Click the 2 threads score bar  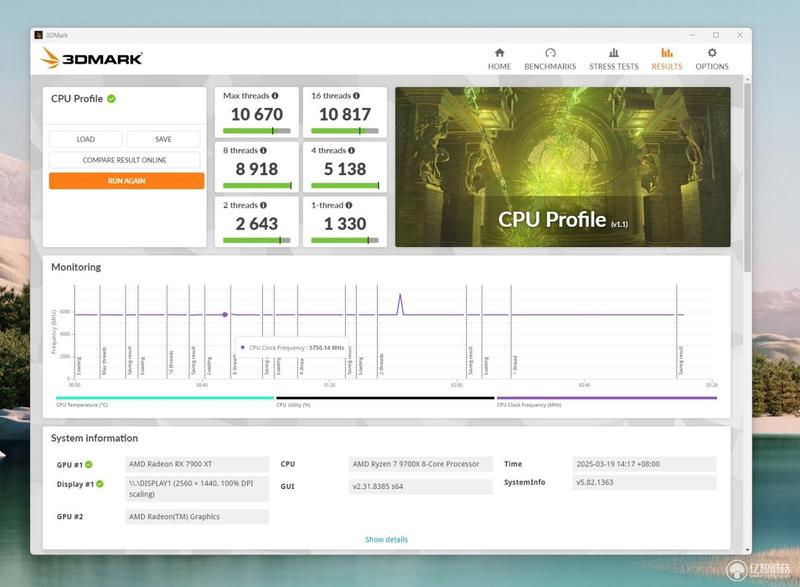(x=257, y=240)
